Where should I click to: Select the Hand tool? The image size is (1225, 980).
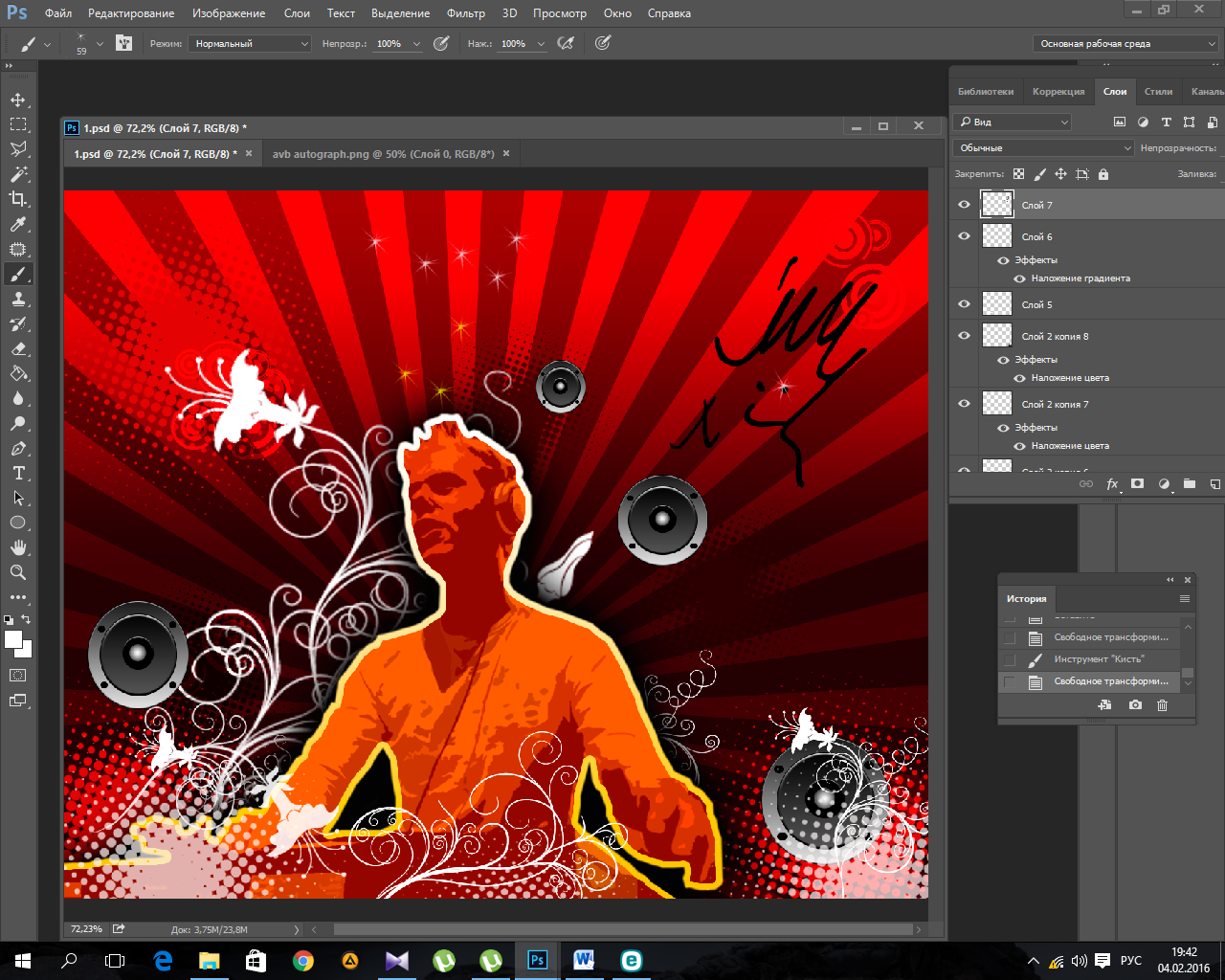(18, 547)
